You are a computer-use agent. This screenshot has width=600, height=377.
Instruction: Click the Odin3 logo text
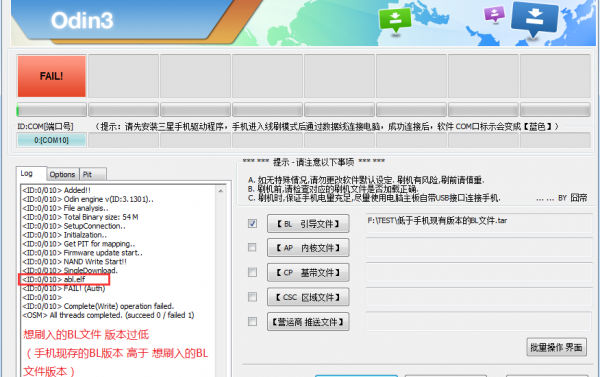tap(82, 20)
